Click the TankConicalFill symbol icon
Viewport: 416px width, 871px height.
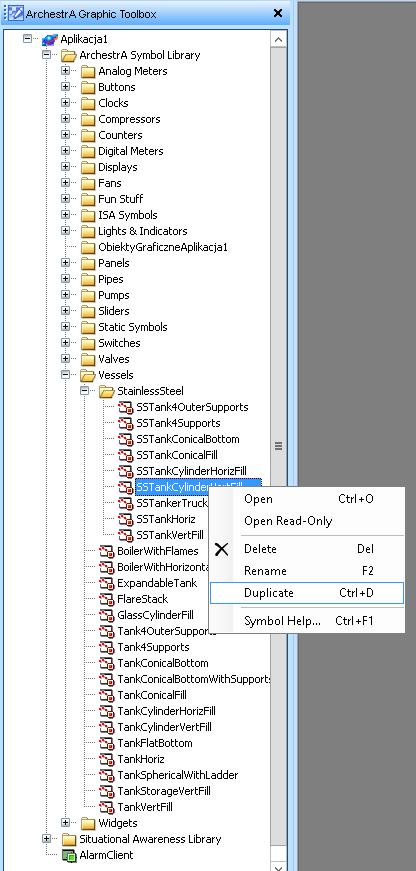tap(107, 695)
